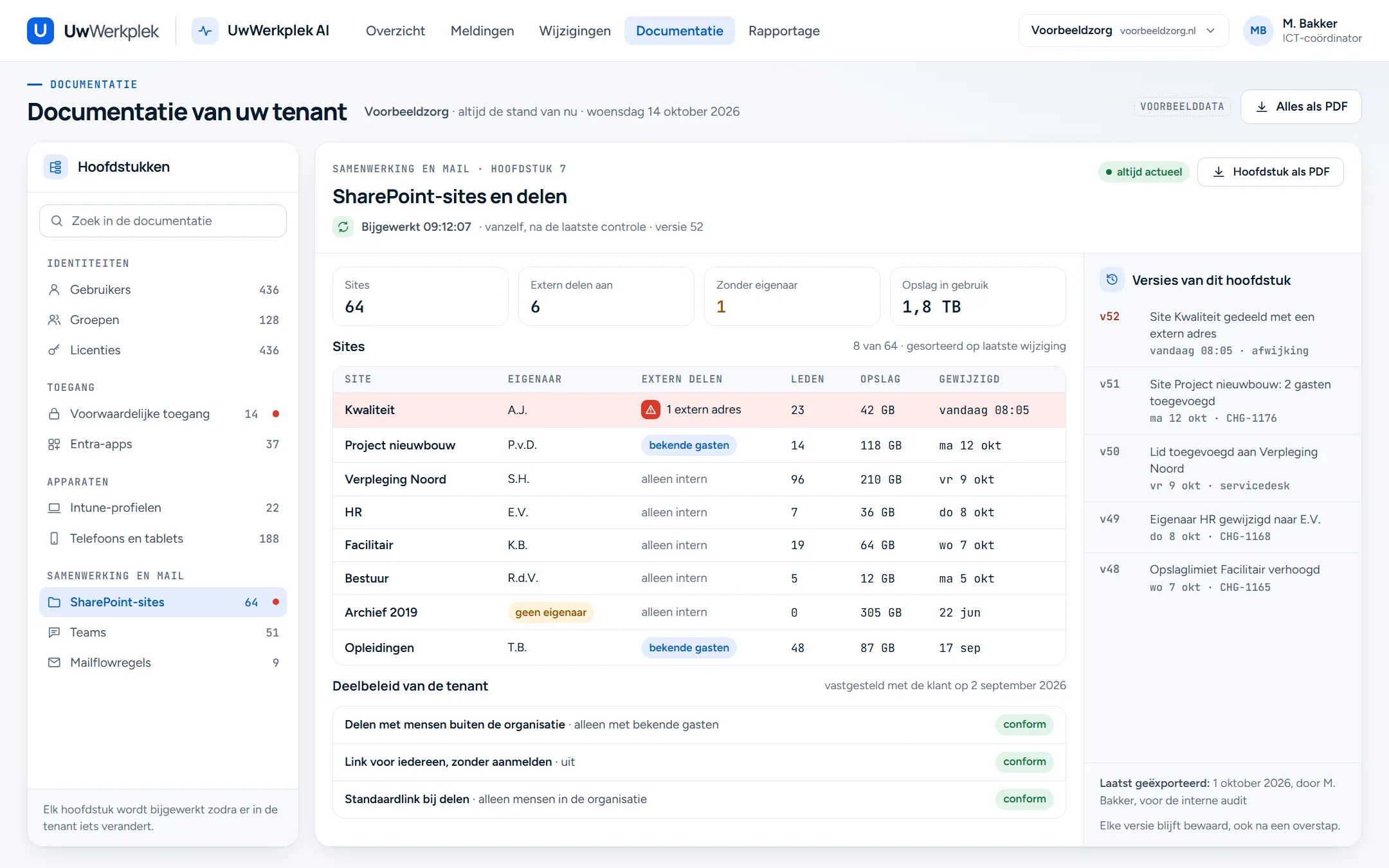Click the Groepen people icon
1389x868 pixels.
54,320
